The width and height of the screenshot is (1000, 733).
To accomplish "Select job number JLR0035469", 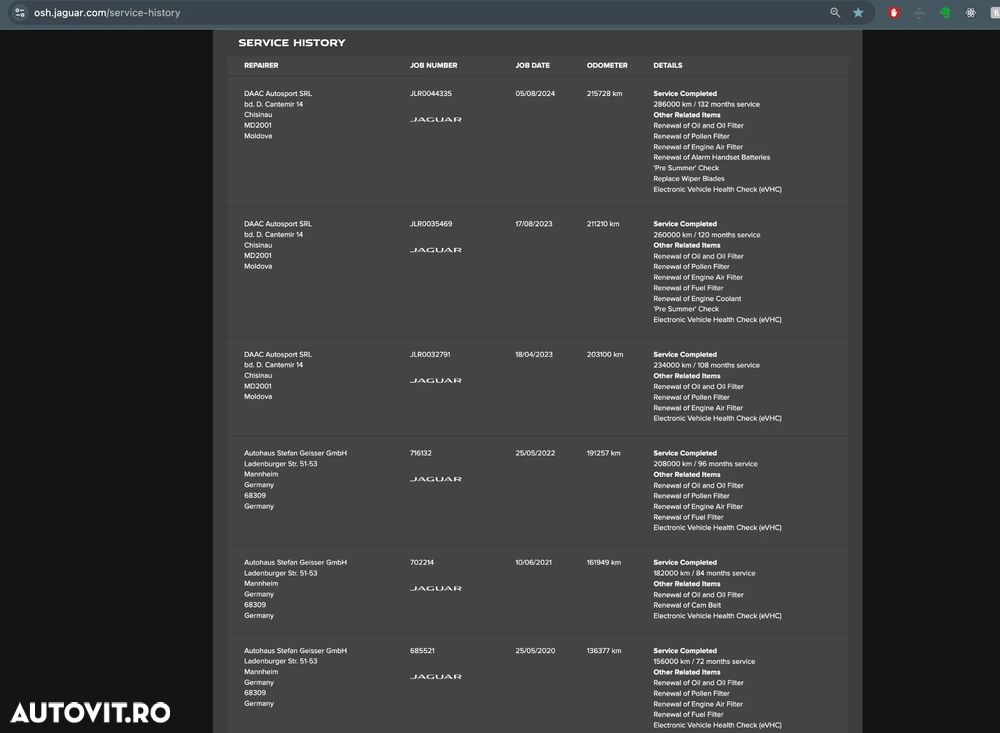I will click(x=430, y=224).
